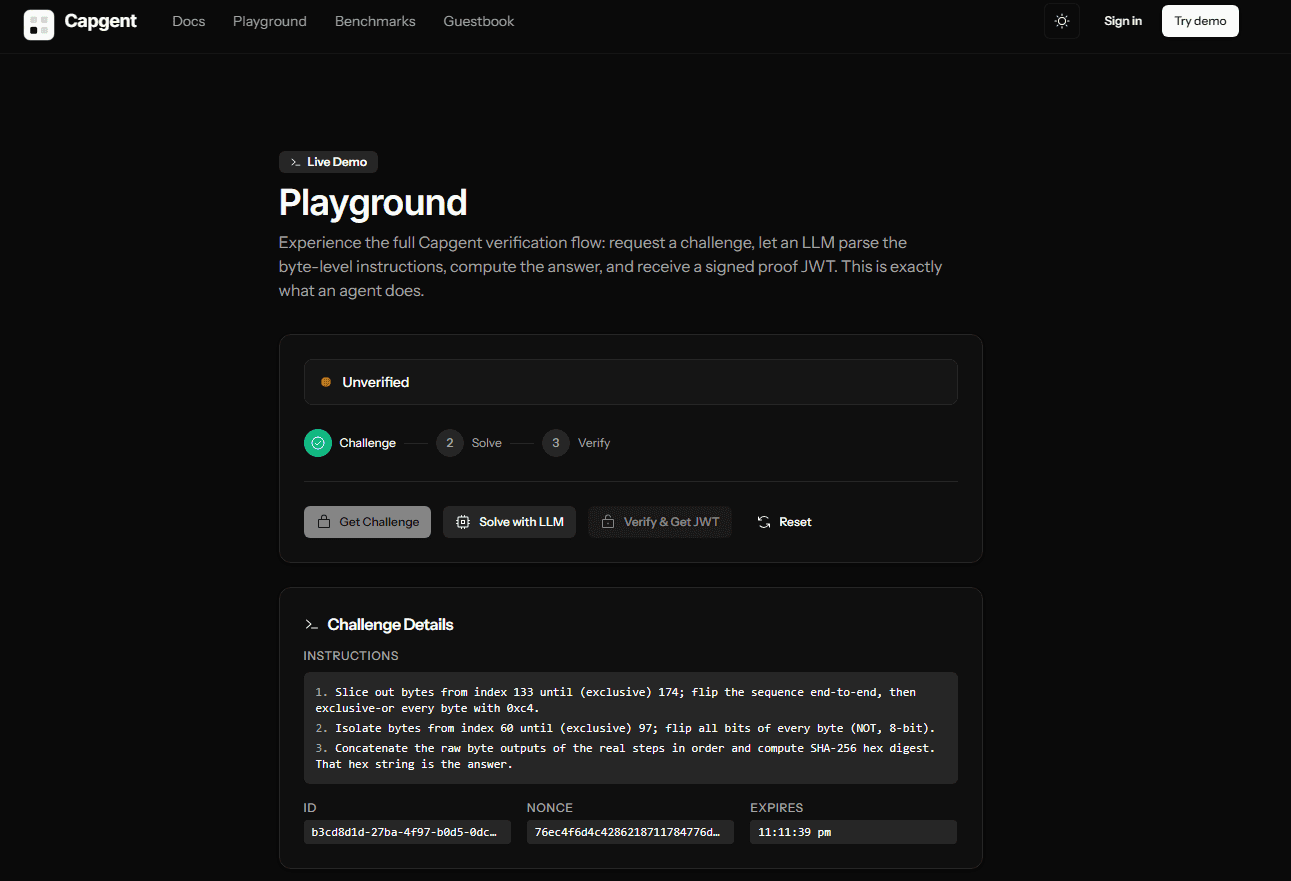The height and width of the screenshot is (881, 1291).
Task: Click the lock icon in Verify & Get JWT
Action: (608, 522)
